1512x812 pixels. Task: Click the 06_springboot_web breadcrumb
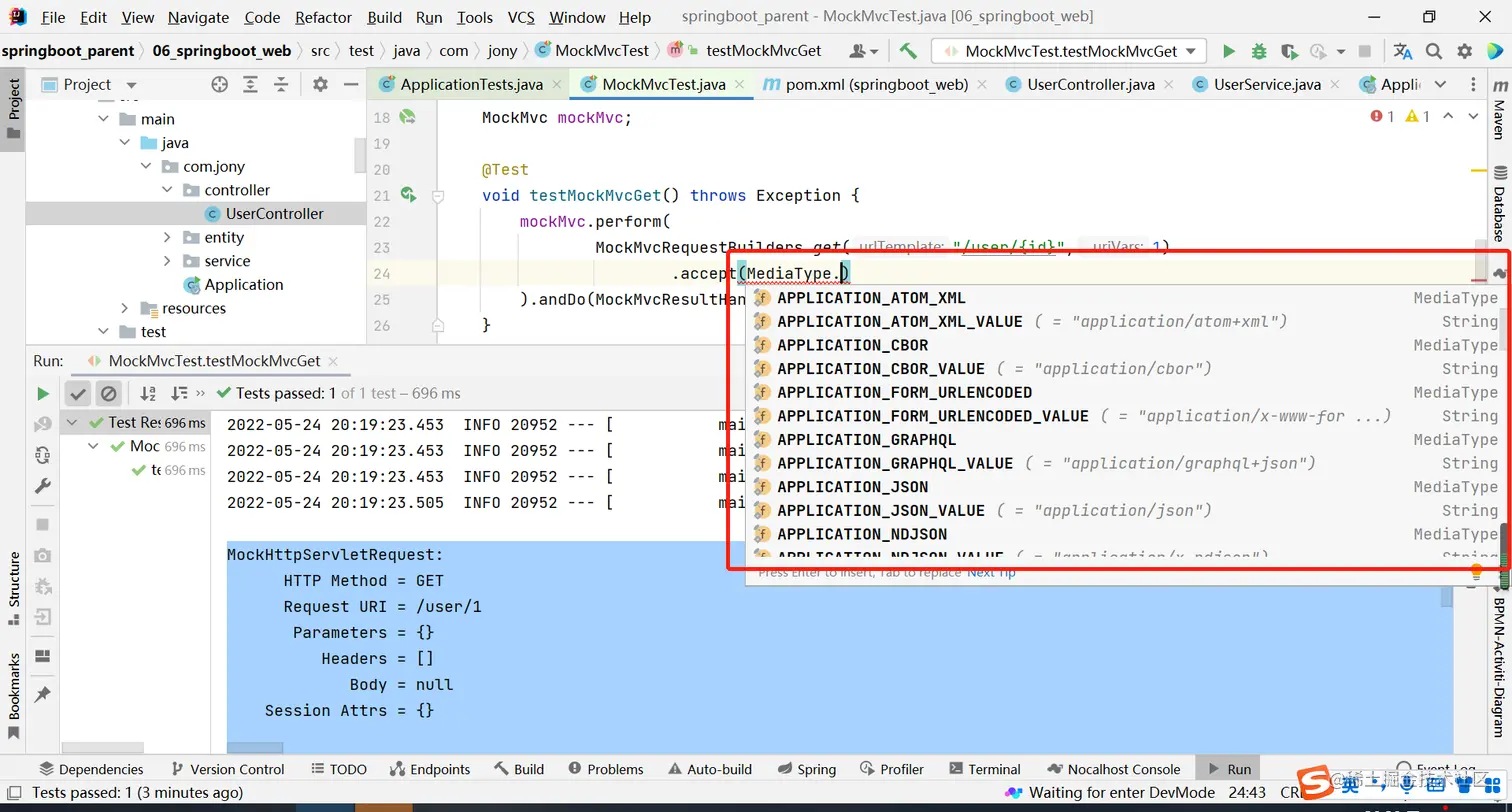pos(222,51)
